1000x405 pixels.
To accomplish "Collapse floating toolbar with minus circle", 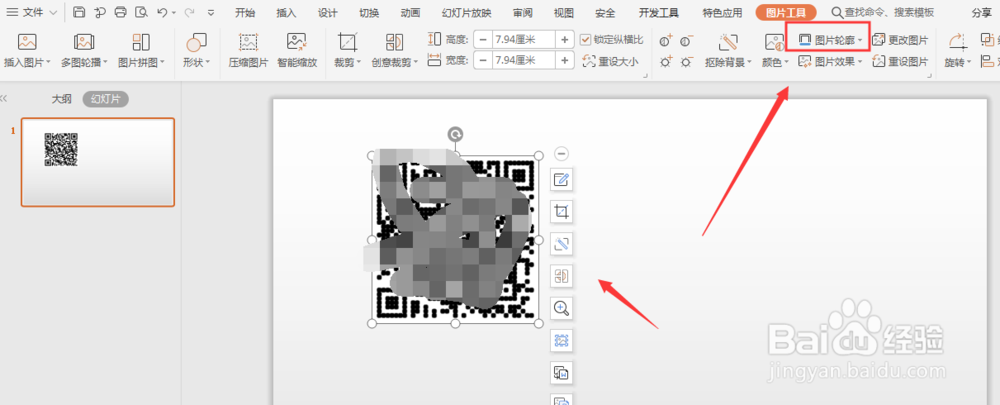I will pyautogui.click(x=561, y=154).
